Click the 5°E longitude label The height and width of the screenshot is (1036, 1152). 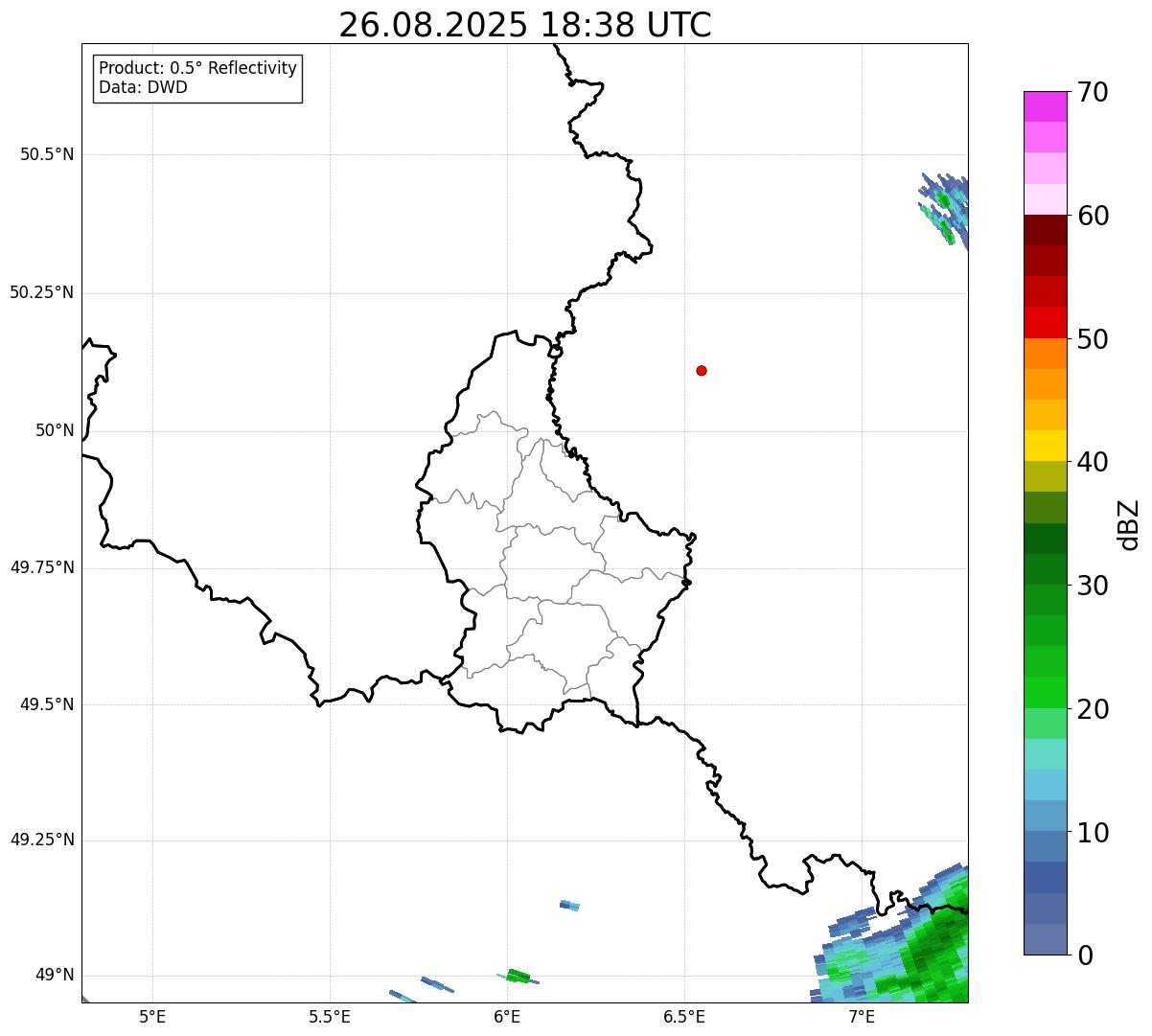152,1016
